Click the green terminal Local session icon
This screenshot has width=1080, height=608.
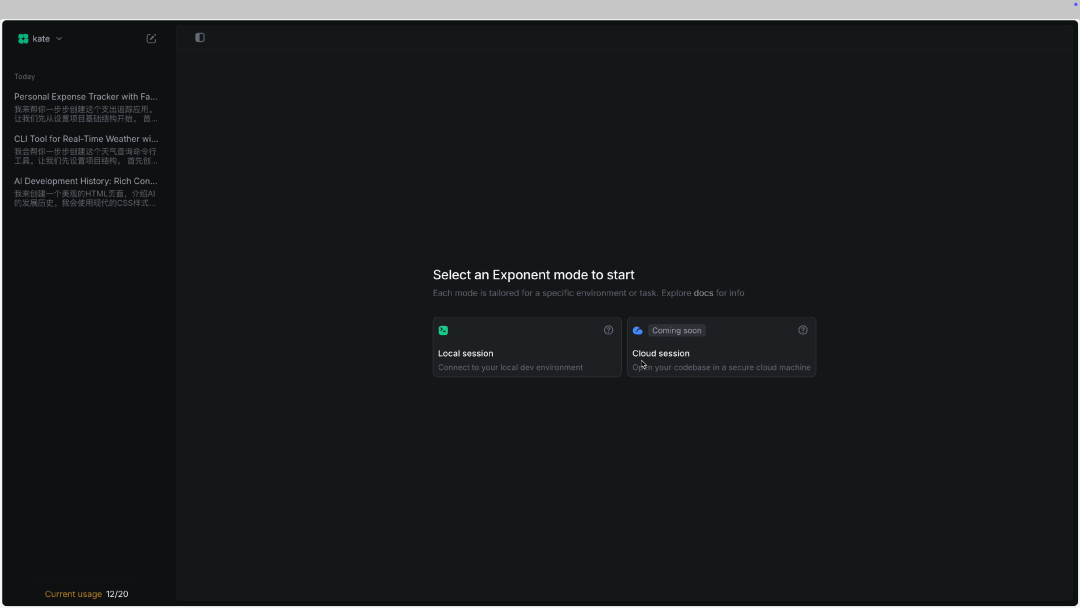pyautogui.click(x=444, y=331)
